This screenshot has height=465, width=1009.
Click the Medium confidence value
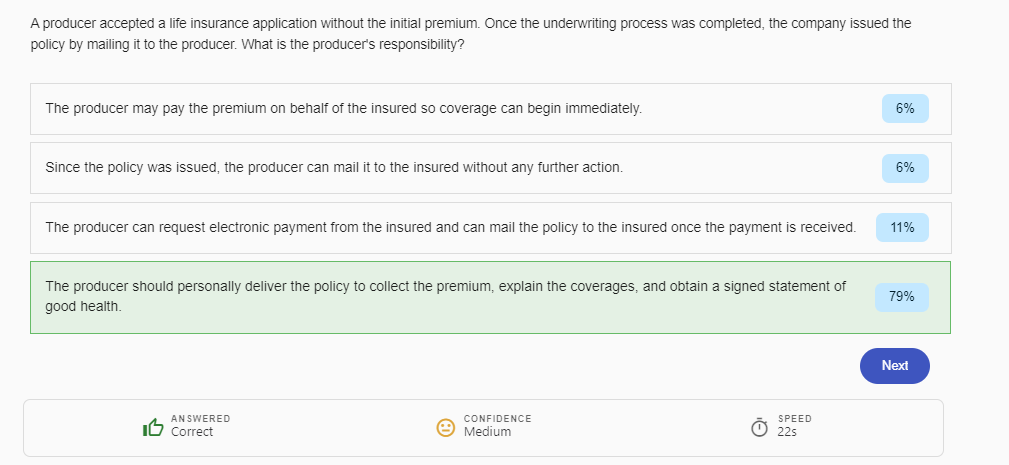pyautogui.click(x=487, y=432)
